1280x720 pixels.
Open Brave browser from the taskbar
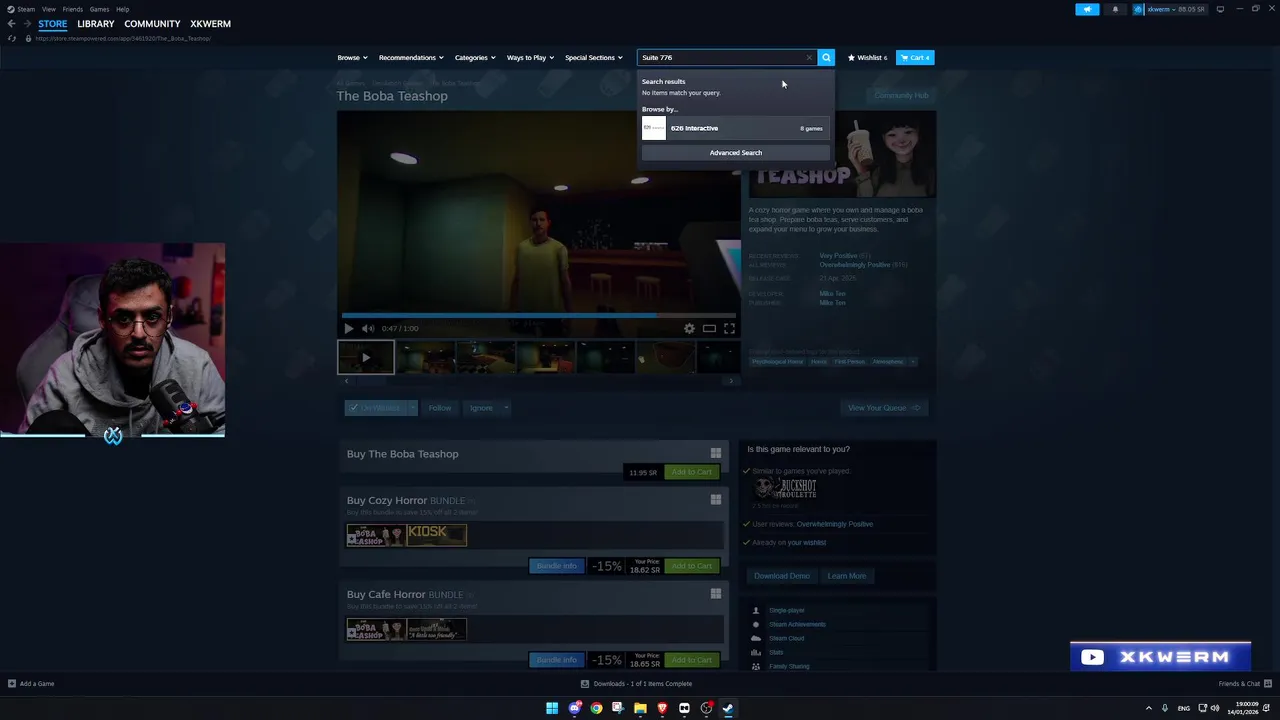coord(662,708)
